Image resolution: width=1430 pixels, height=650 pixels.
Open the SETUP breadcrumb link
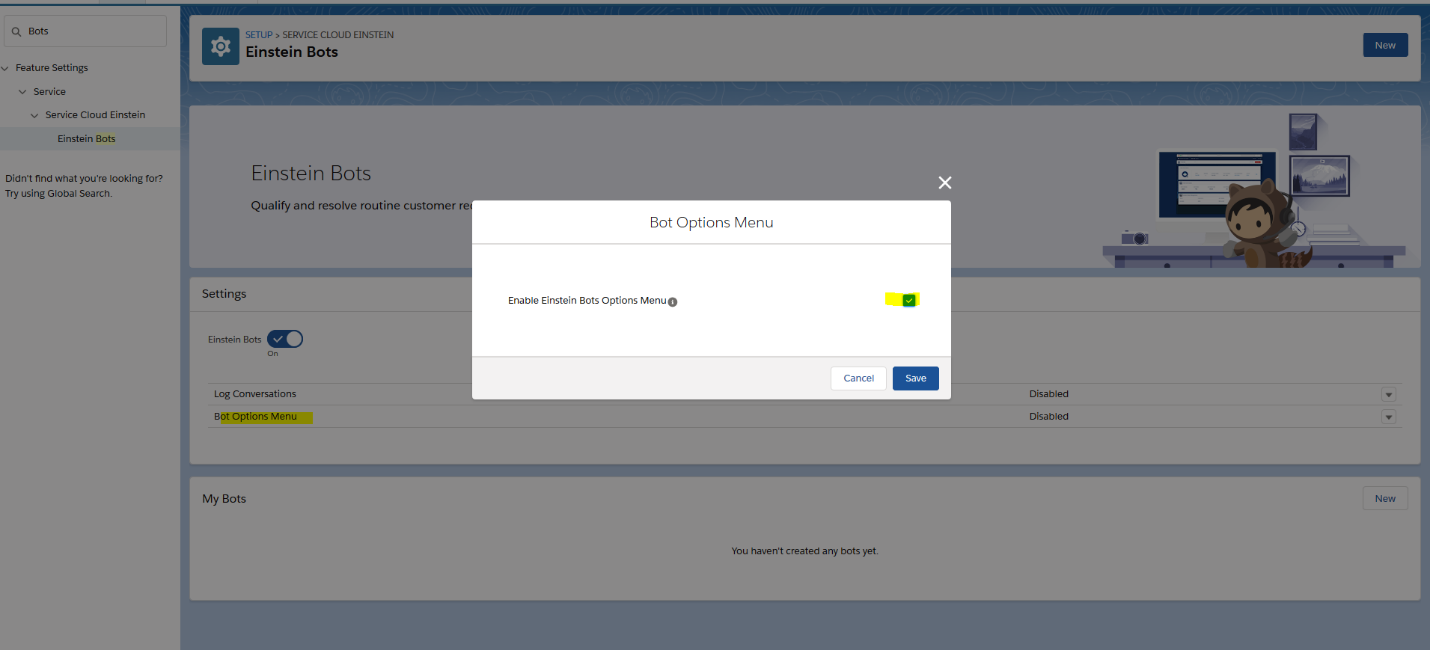[x=259, y=35]
